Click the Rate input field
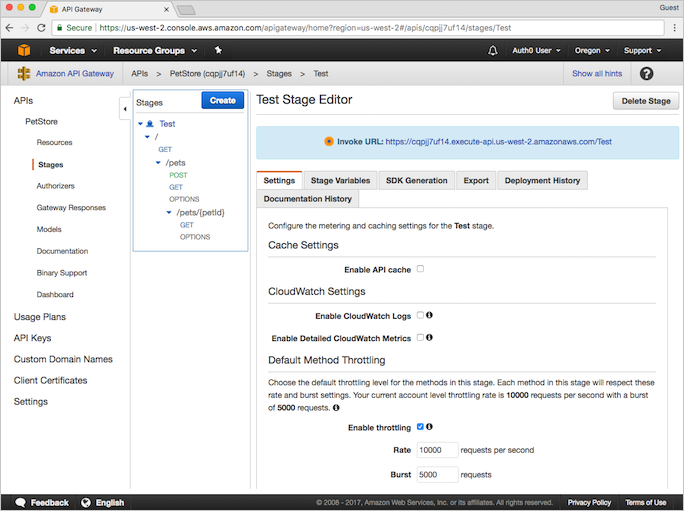 click(x=437, y=450)
